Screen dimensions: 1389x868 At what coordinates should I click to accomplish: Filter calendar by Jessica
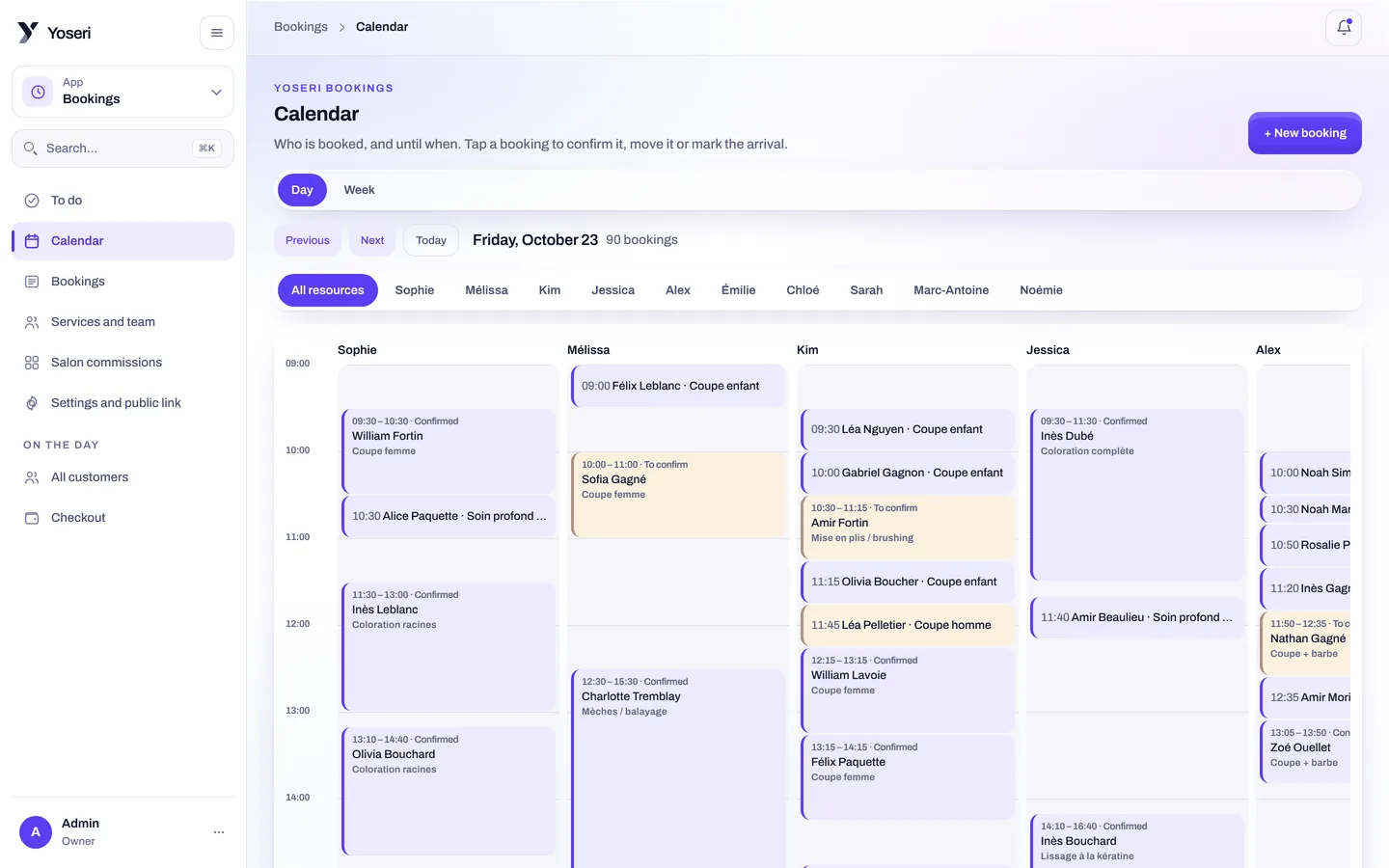(613, 290)
